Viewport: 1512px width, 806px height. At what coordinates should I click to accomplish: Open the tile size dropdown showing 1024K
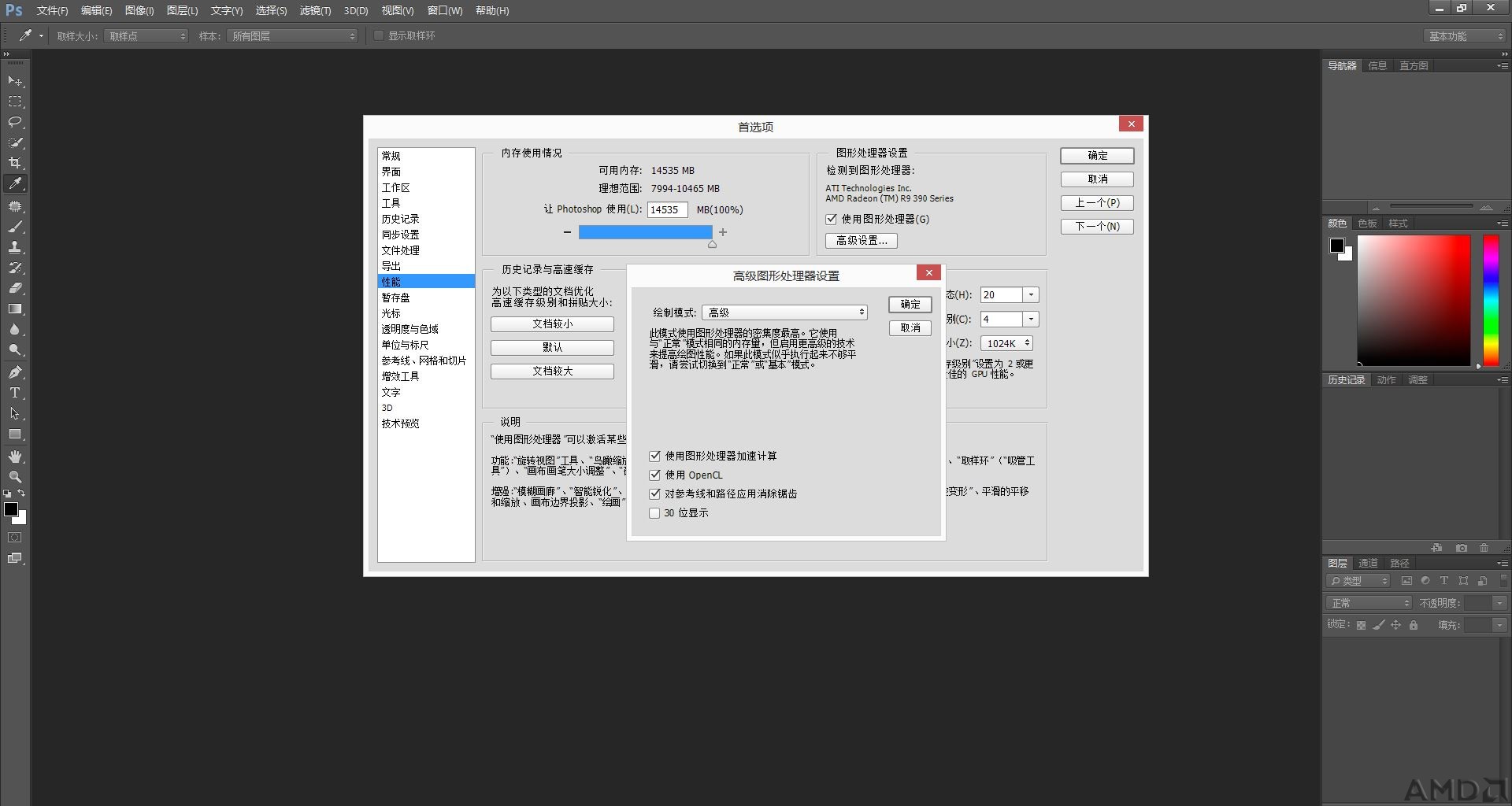1007,343
